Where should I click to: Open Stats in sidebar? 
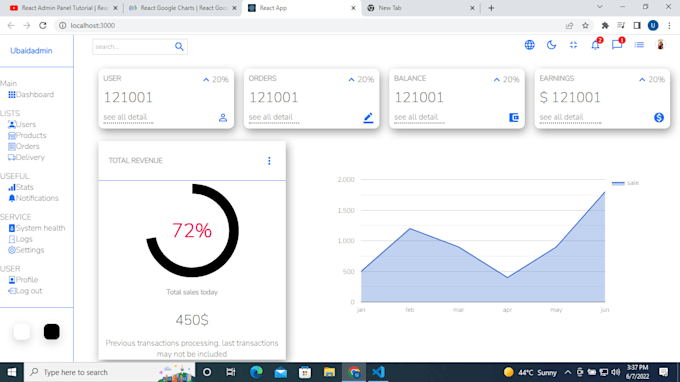tap(21, 187)
